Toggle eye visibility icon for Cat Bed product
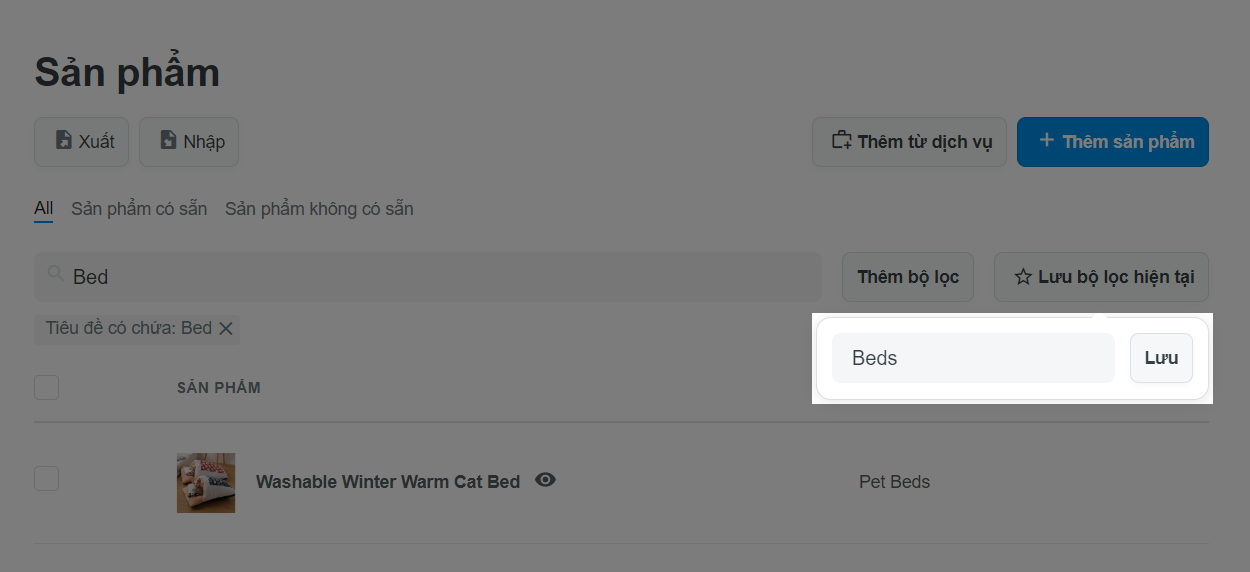 [545, 480]
